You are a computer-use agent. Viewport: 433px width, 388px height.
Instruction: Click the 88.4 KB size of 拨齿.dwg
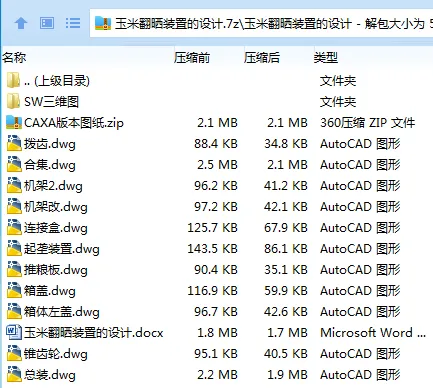216,144
